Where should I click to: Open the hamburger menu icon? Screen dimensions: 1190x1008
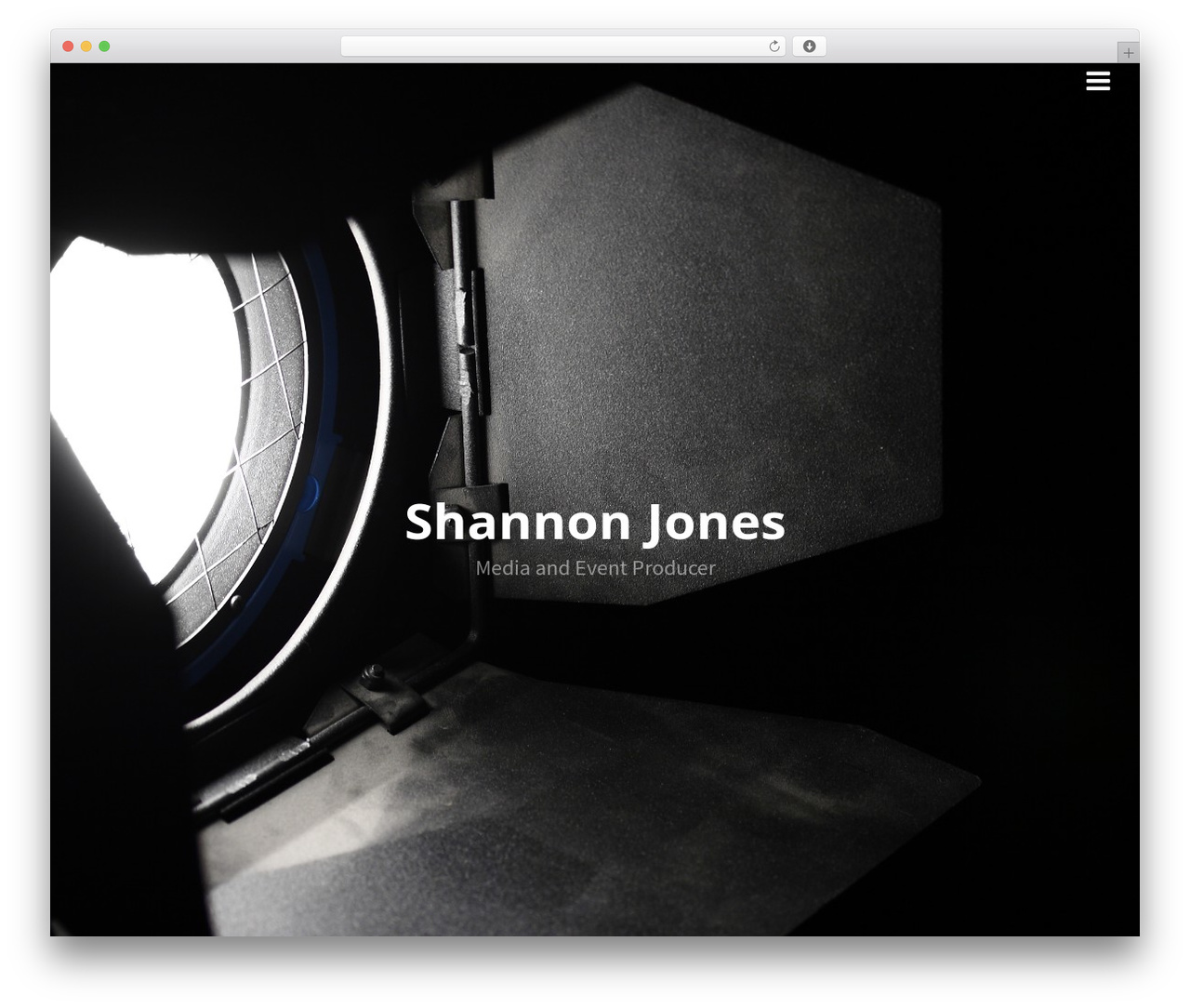[1098, 81]
